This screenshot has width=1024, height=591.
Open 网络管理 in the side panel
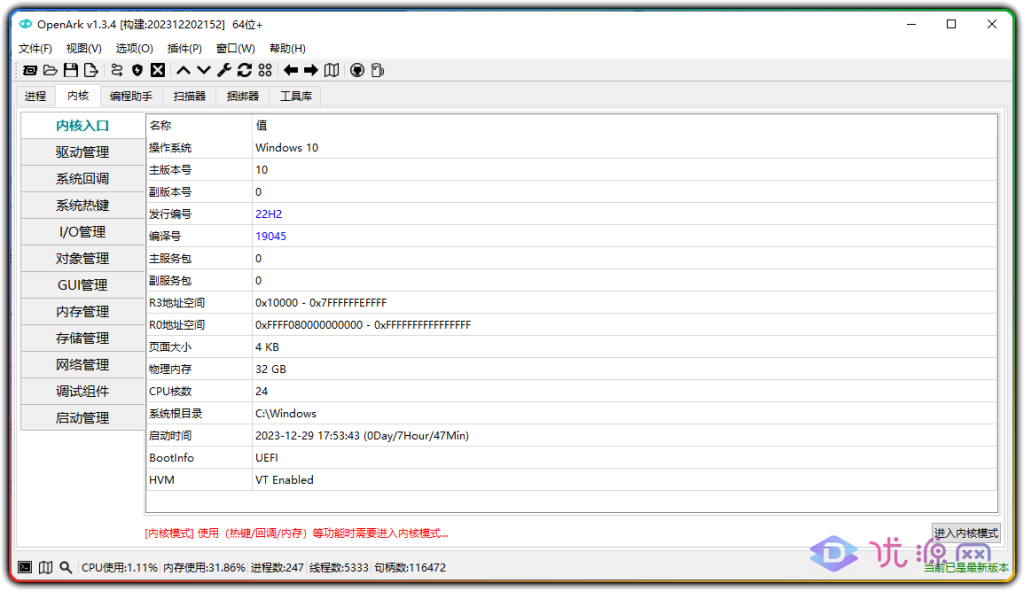coord(82,364)
